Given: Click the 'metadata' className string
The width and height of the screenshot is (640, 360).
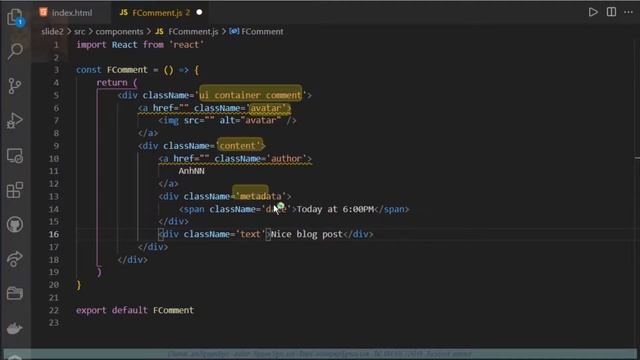Looking at the screenshot, I should click(x=261, y=196).
